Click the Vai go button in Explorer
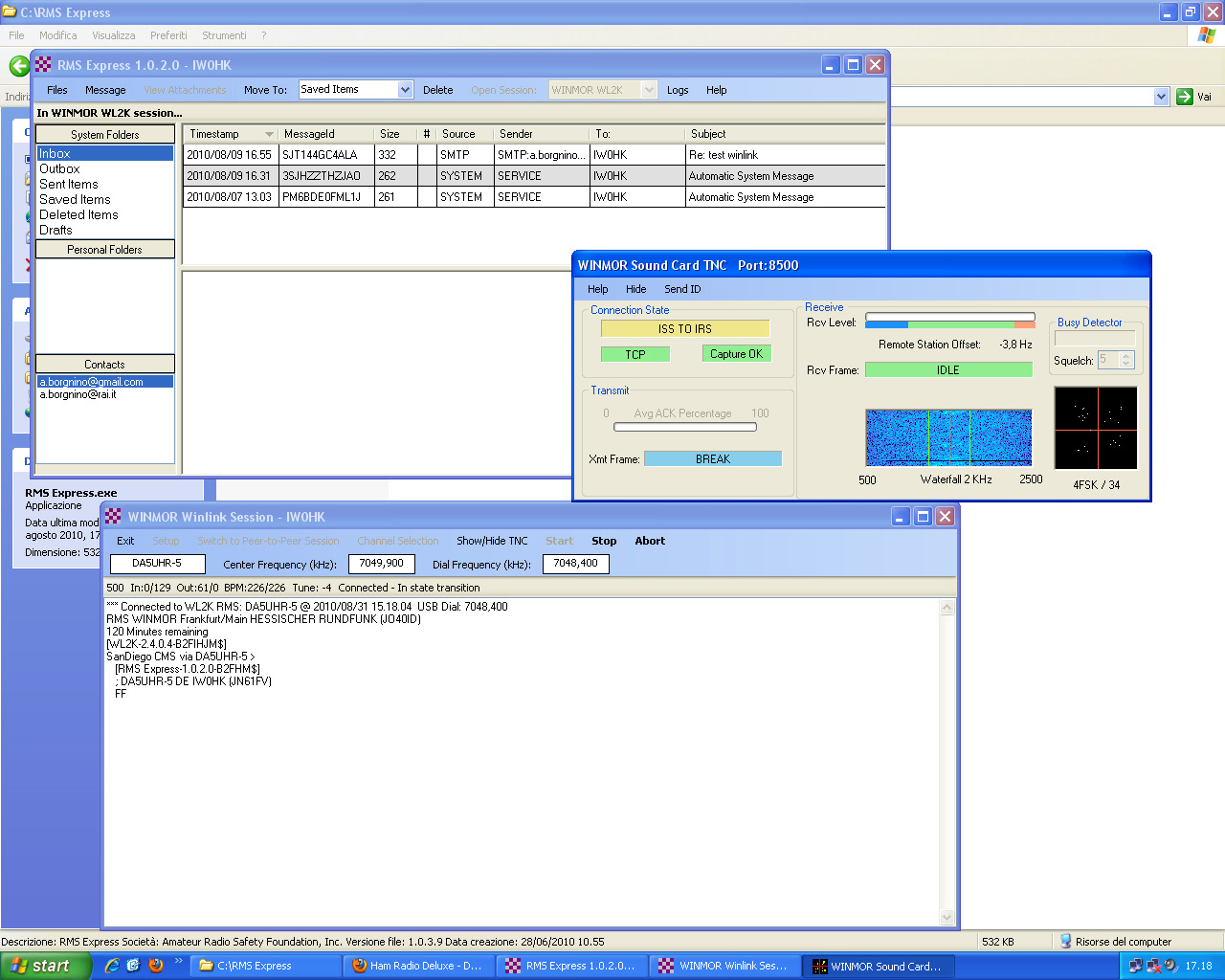This screenshot has height=980, width=1225. (x=1194, y=97)
